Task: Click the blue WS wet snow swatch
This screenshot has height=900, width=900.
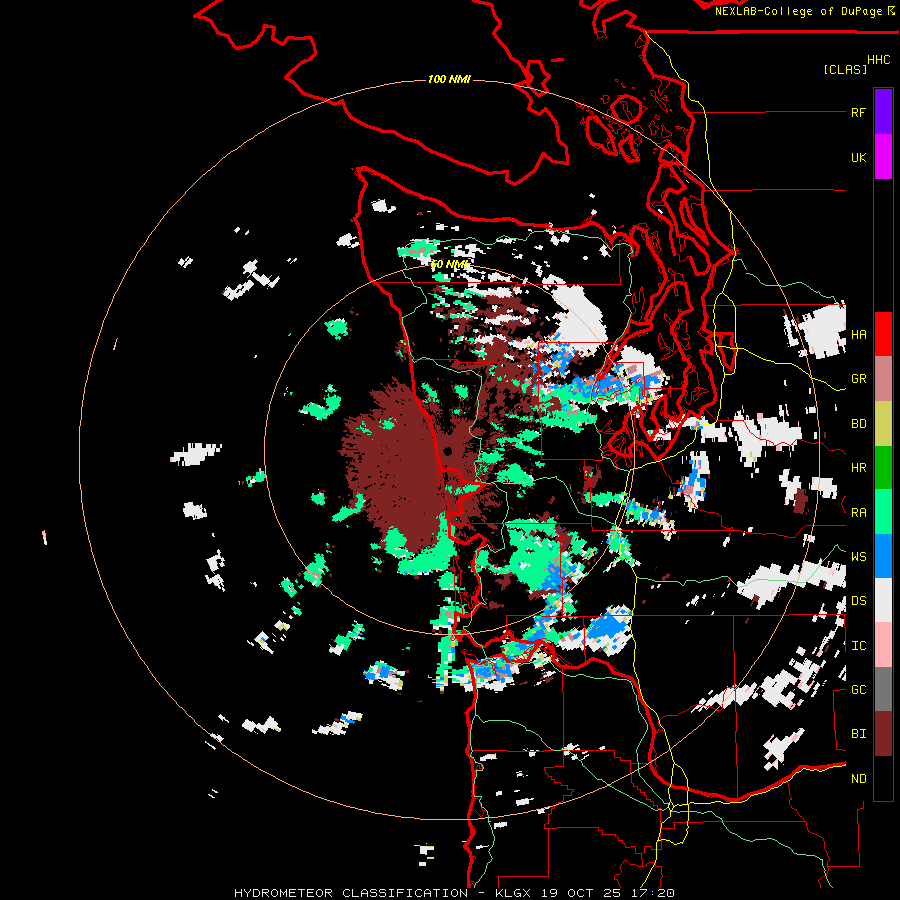Action: coord(883,556)
